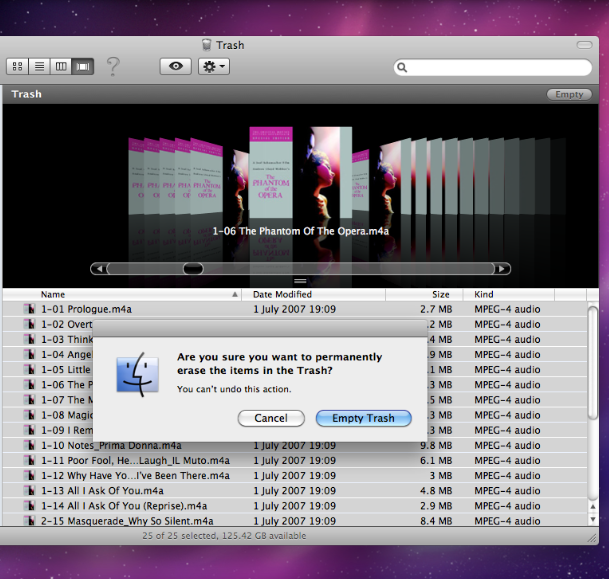Click the 25 of 25 selected status text
609x579 pixels.
[x=224, y=536]
